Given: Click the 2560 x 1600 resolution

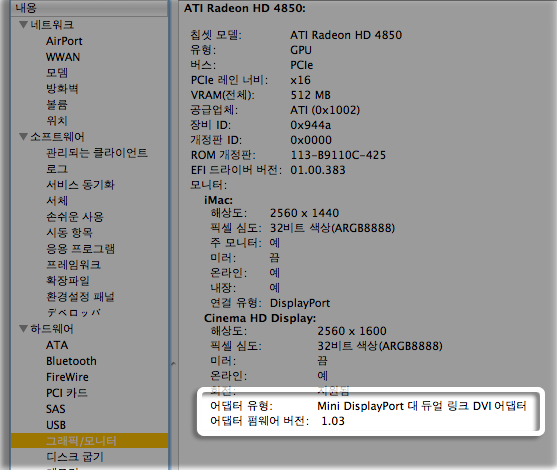Looking at the screenshot, I should (352, 331).
